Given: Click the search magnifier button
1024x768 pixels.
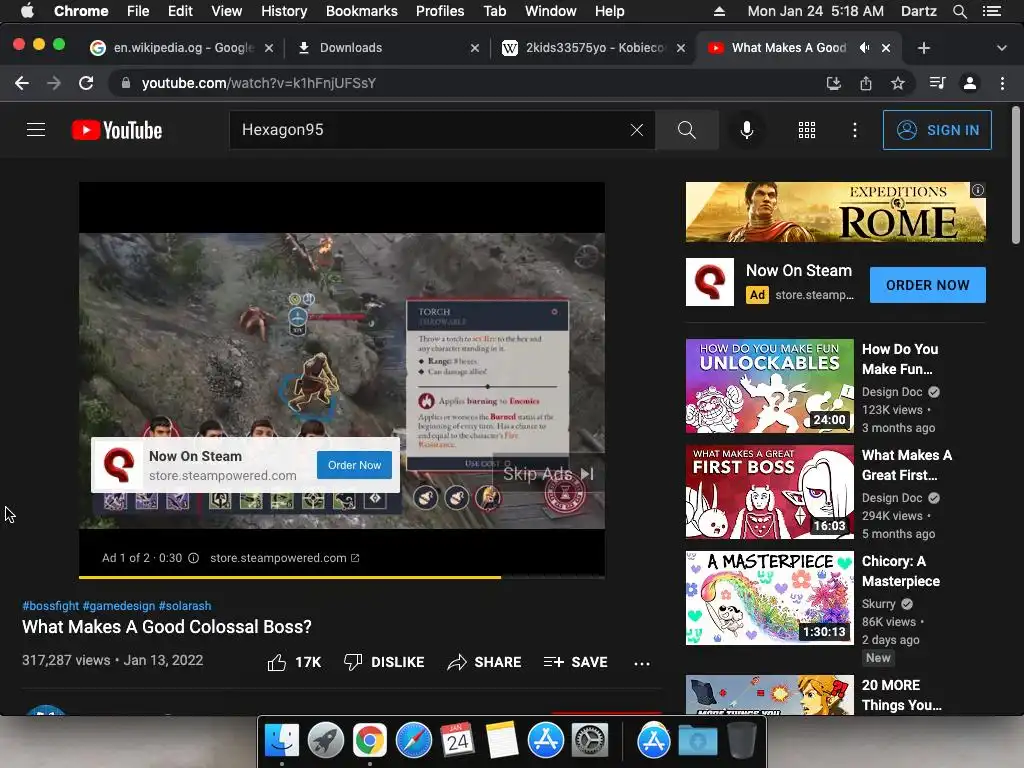Looking at the screenshot, I should pyautogui.click(x=686, y=130).
